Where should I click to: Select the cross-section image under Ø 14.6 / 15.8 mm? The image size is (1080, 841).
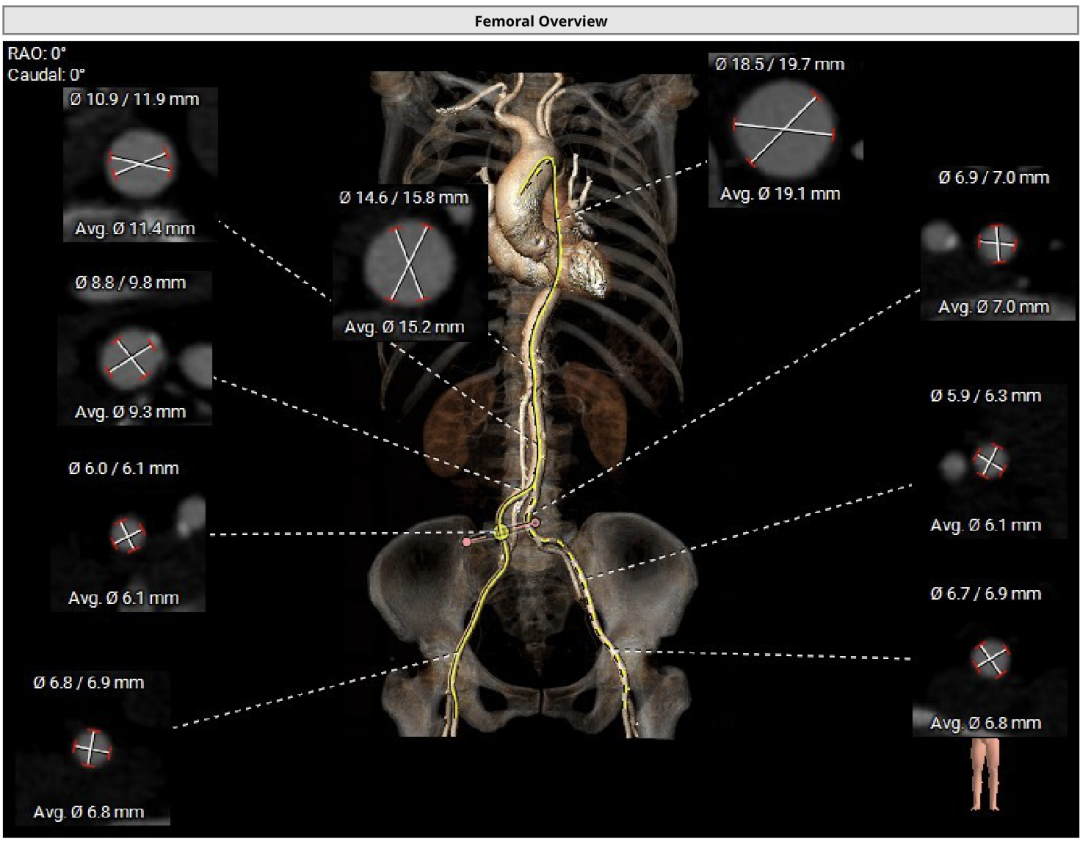[x=409, y=262]
